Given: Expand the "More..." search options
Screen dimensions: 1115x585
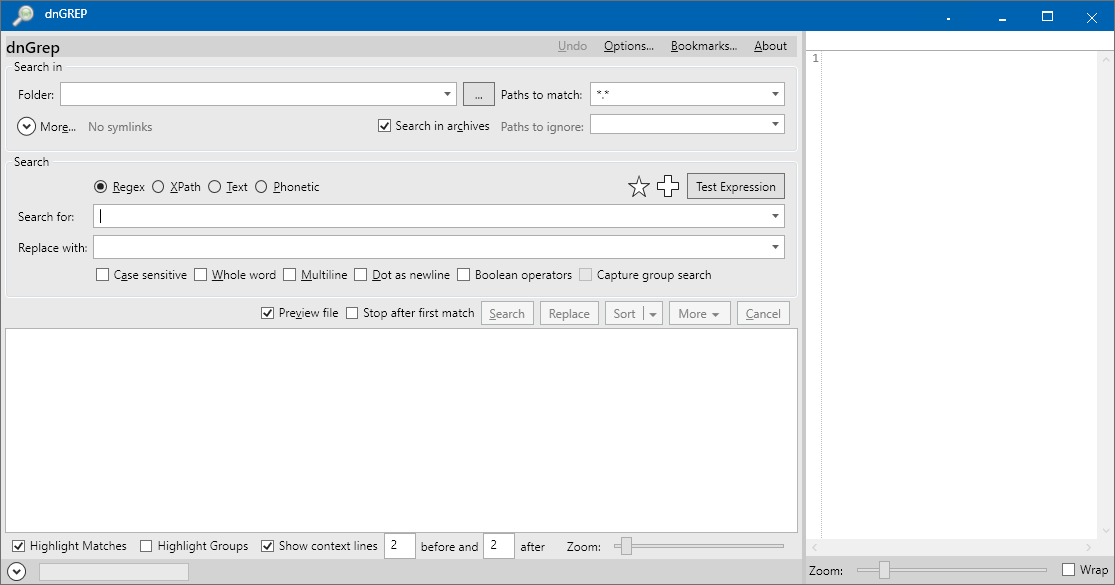Looking at the screenshot, I should pyautogui.click(x=46, y=126).
